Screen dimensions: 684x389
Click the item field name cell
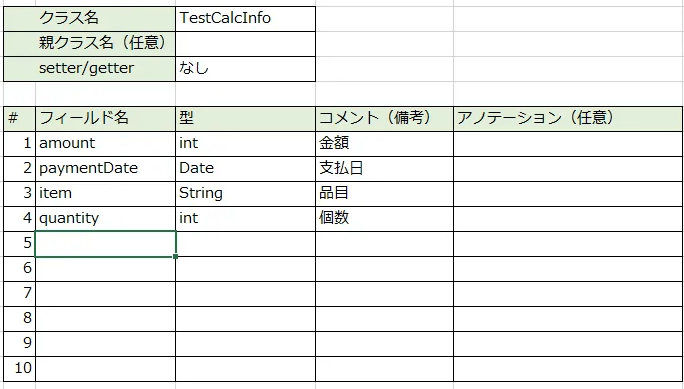[105, 194]
